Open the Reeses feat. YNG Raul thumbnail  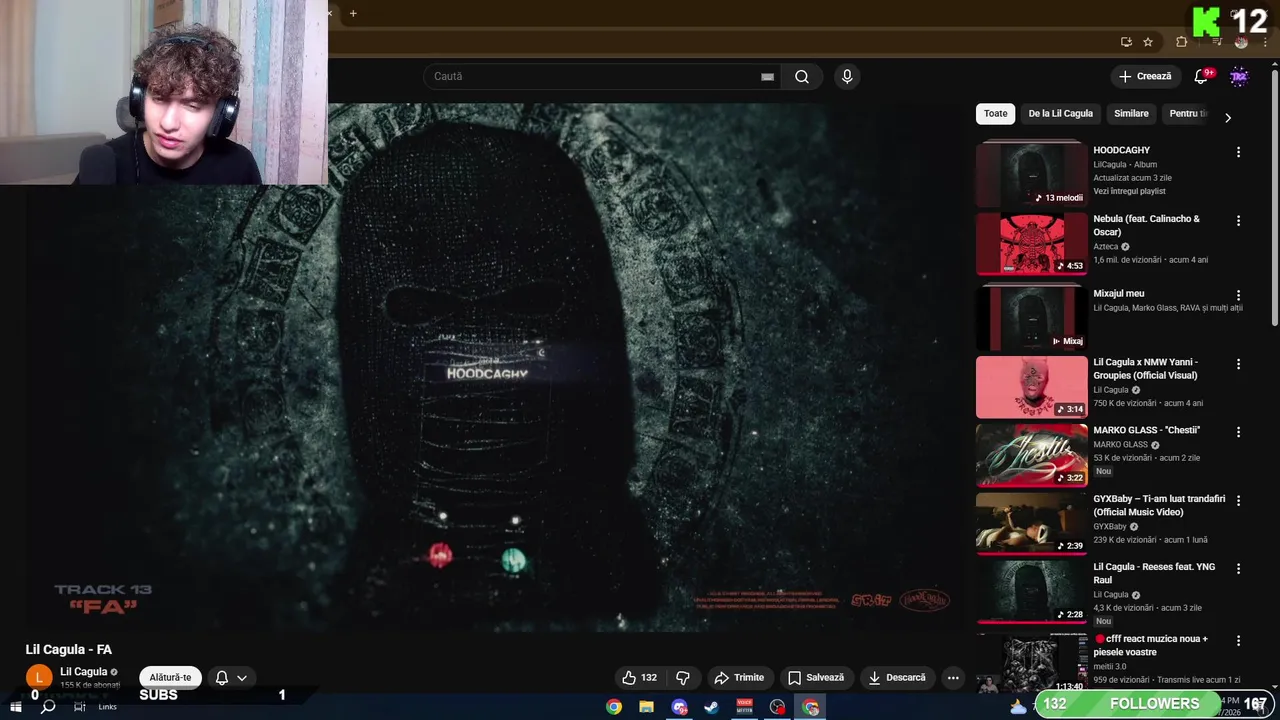click(x=1031, y=591)
